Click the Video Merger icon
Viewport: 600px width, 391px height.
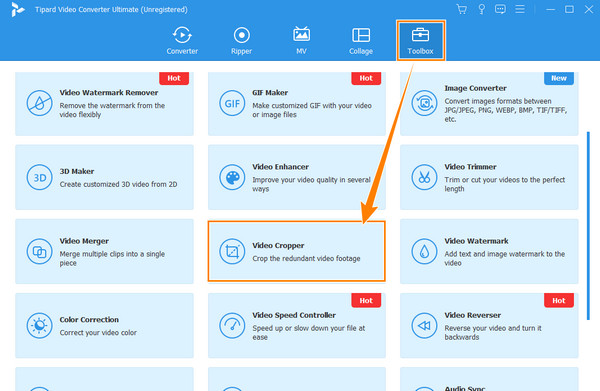coord(39,252)
